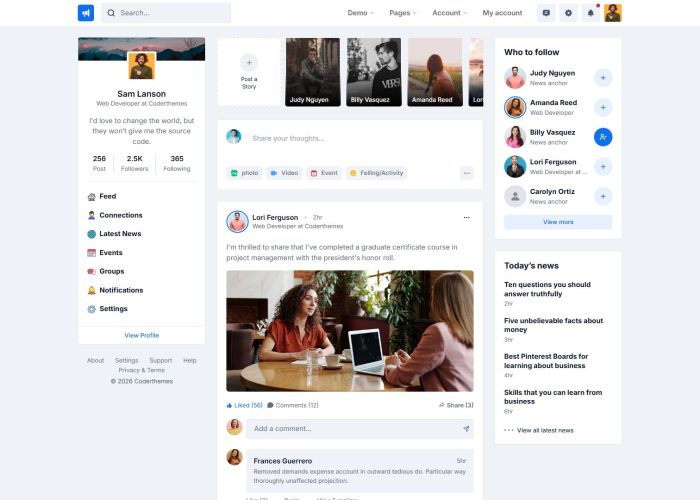Image resolution: width=700 pixels, height=500 pixels.
Task: Send comment using paper plane icon
Action: pyautogui.click(x=466, y=429)
